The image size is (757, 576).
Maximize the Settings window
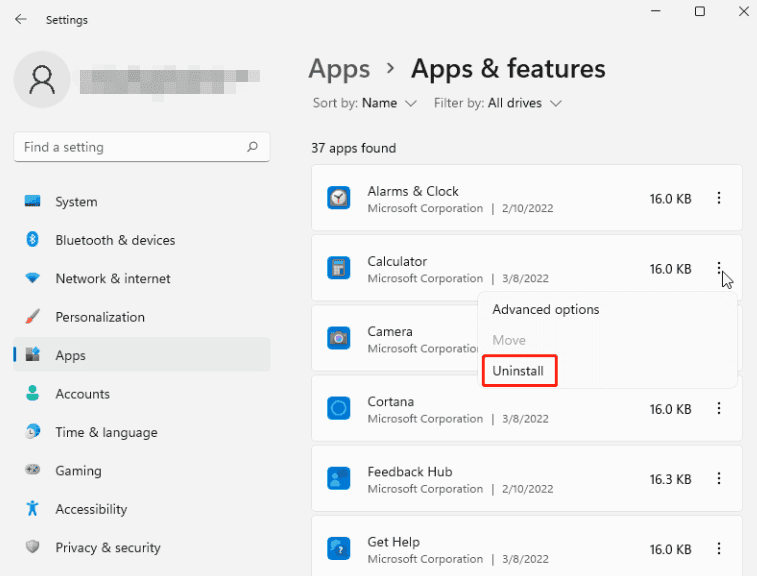click(700, 11)
